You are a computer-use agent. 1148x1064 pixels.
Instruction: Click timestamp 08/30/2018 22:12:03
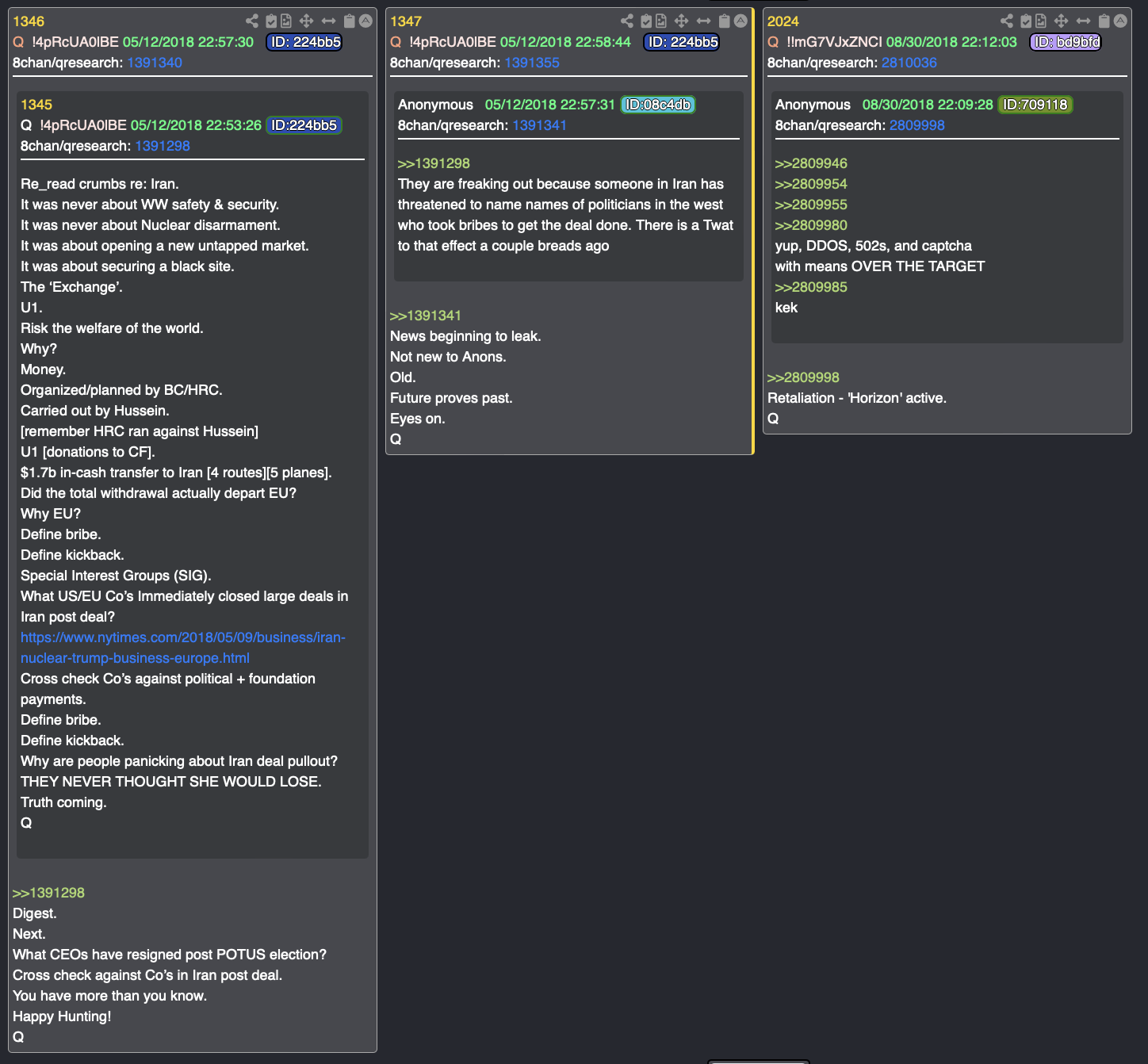click(x=951, y=42)
